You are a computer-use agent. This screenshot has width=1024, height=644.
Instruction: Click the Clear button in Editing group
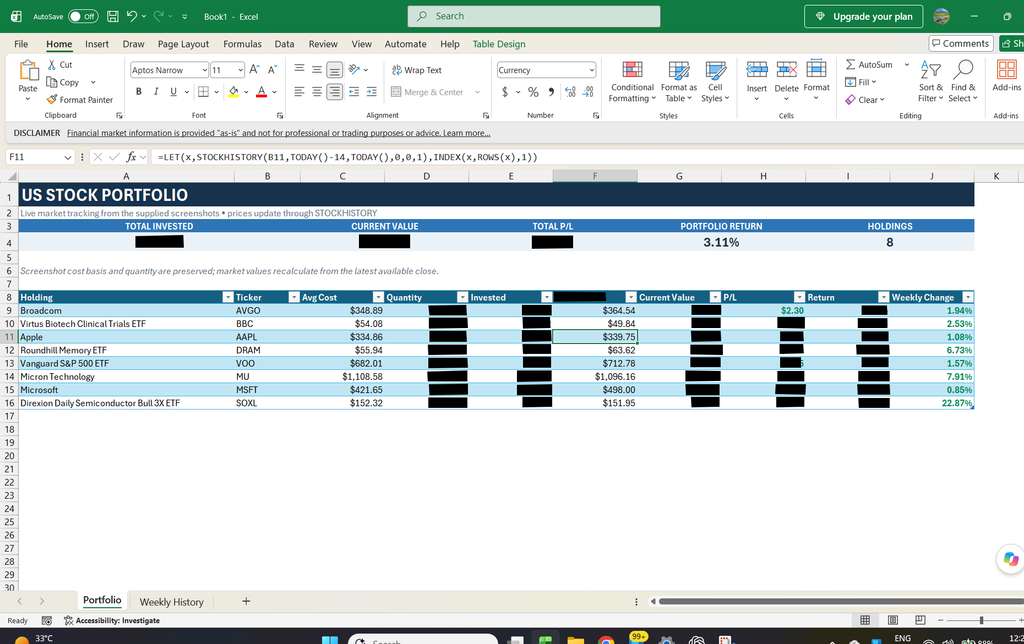(865, 100)
